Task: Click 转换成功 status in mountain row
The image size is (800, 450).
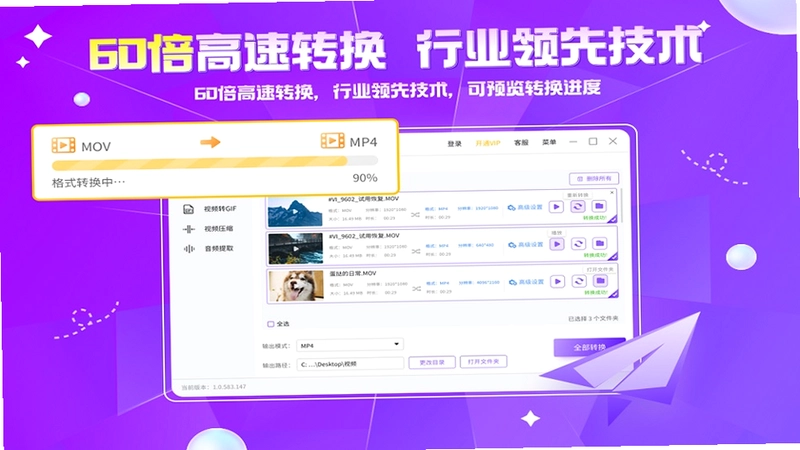Action: point(594,218)
